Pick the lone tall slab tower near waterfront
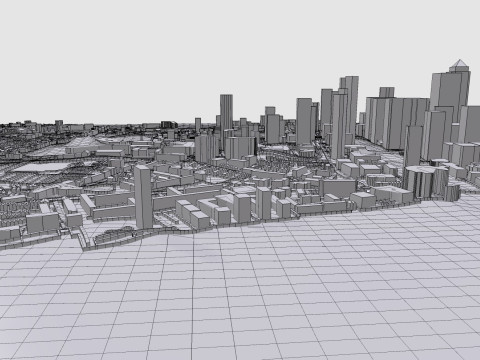The height and width of the screenshot is (360, 480). tap(143, 197)
